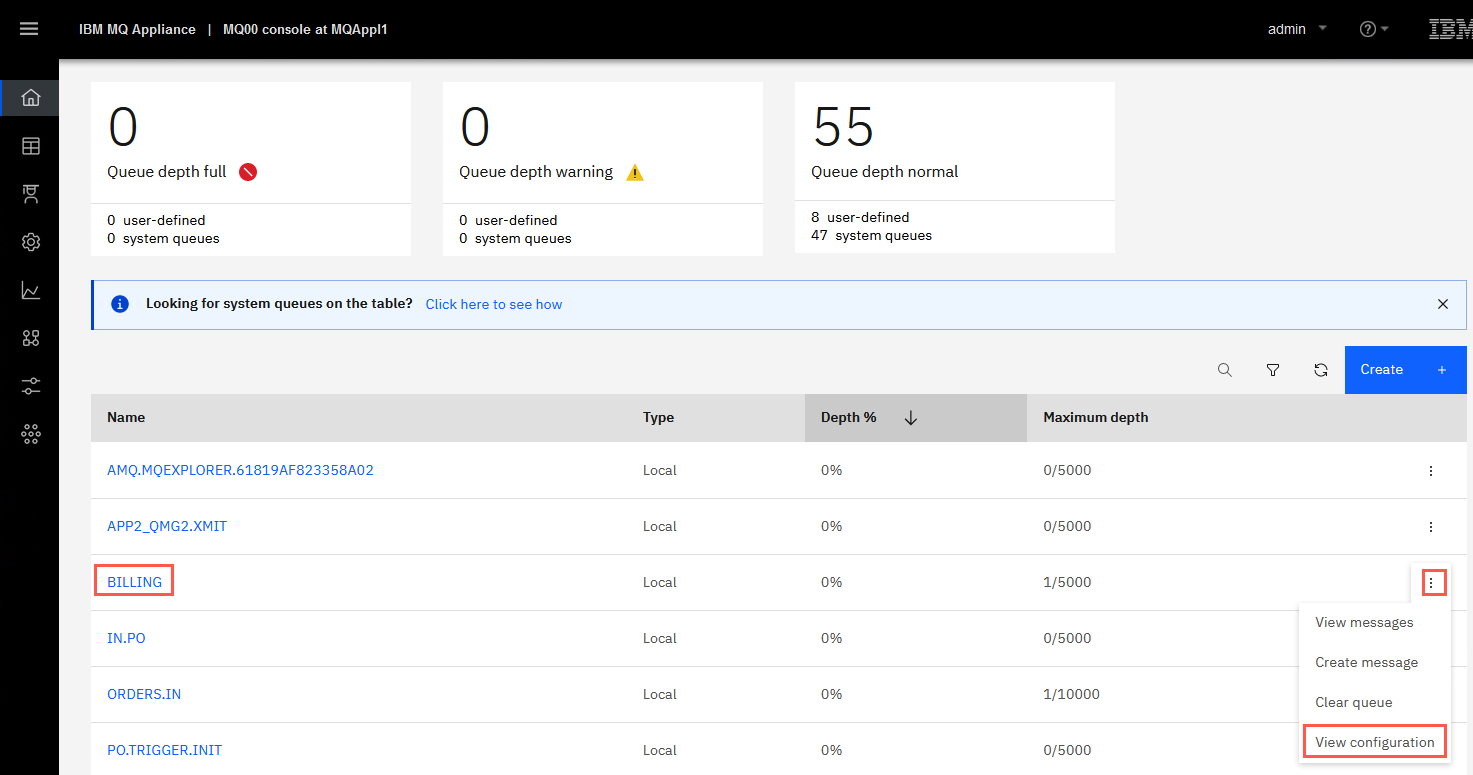Open the IN.PO queue
The image size is (1473, 775).
coord(126,638)
